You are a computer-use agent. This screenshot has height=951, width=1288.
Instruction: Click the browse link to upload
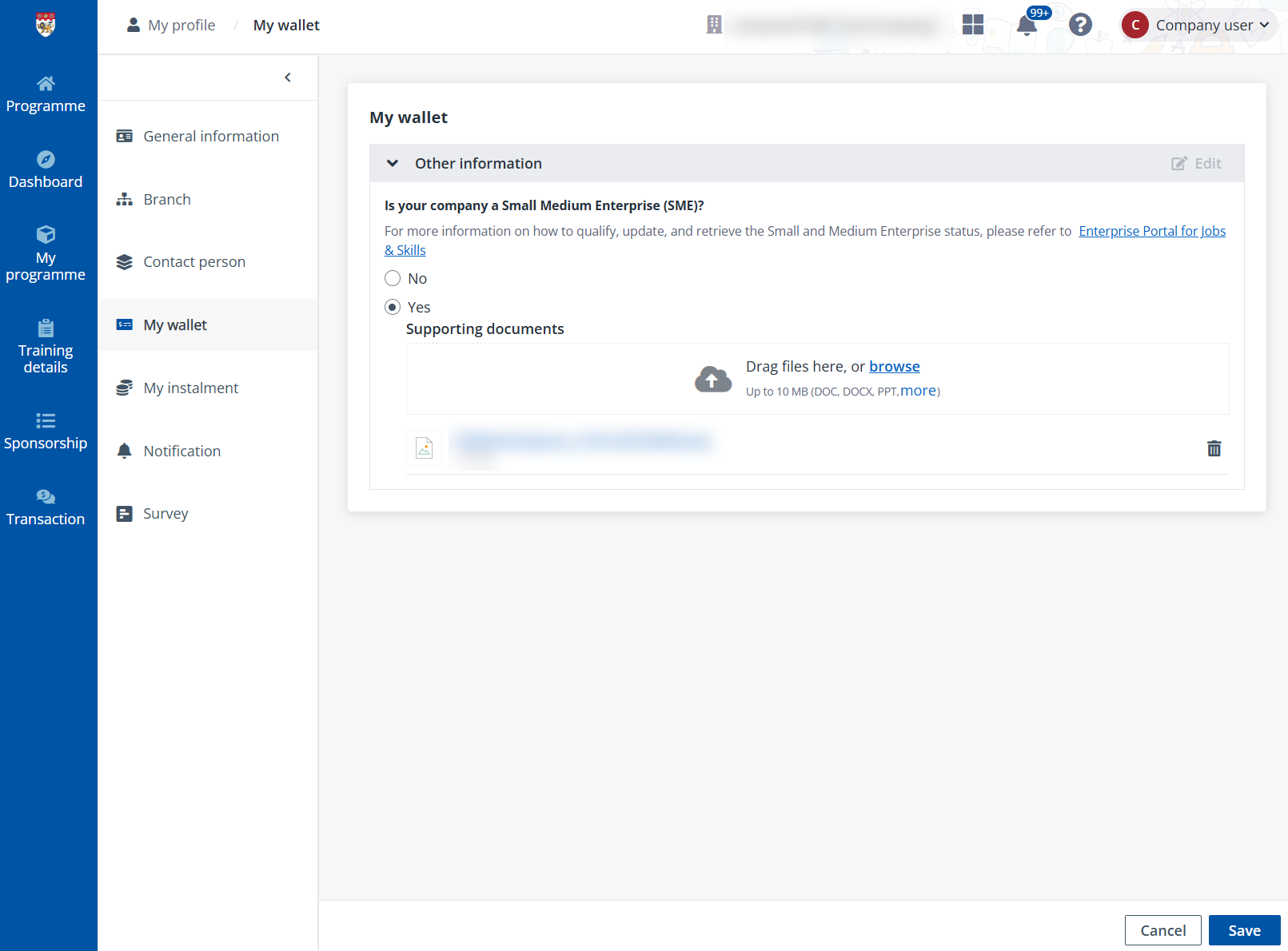click(894, 367)
